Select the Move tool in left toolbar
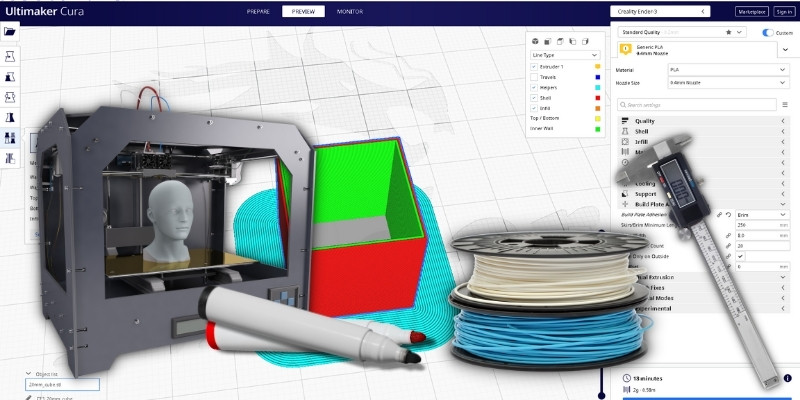800x400 pixels. pos(11,57)
